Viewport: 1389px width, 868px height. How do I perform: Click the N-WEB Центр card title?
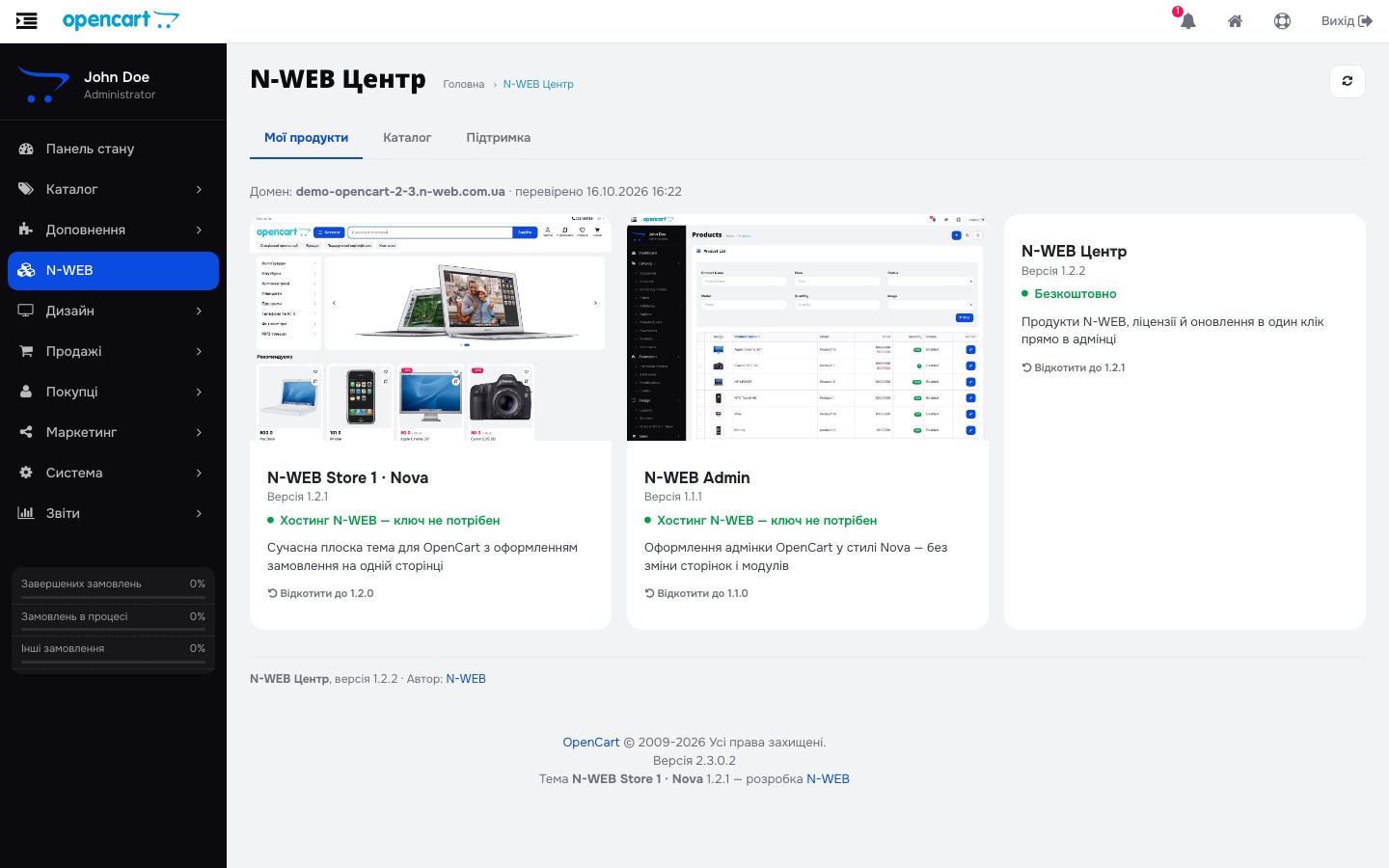click(1074, 251)
